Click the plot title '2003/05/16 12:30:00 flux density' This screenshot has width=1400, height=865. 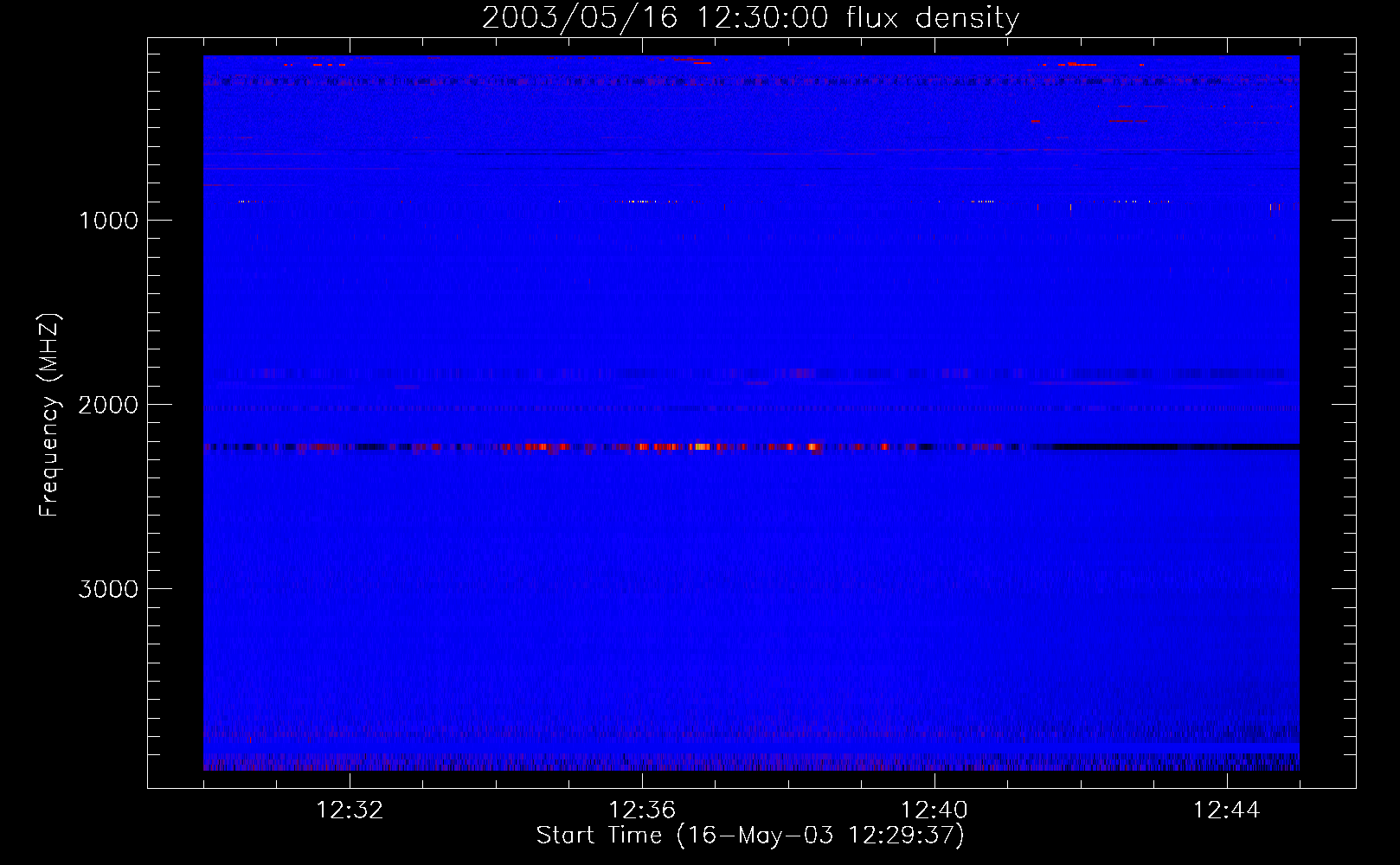[x=750, y=17]
